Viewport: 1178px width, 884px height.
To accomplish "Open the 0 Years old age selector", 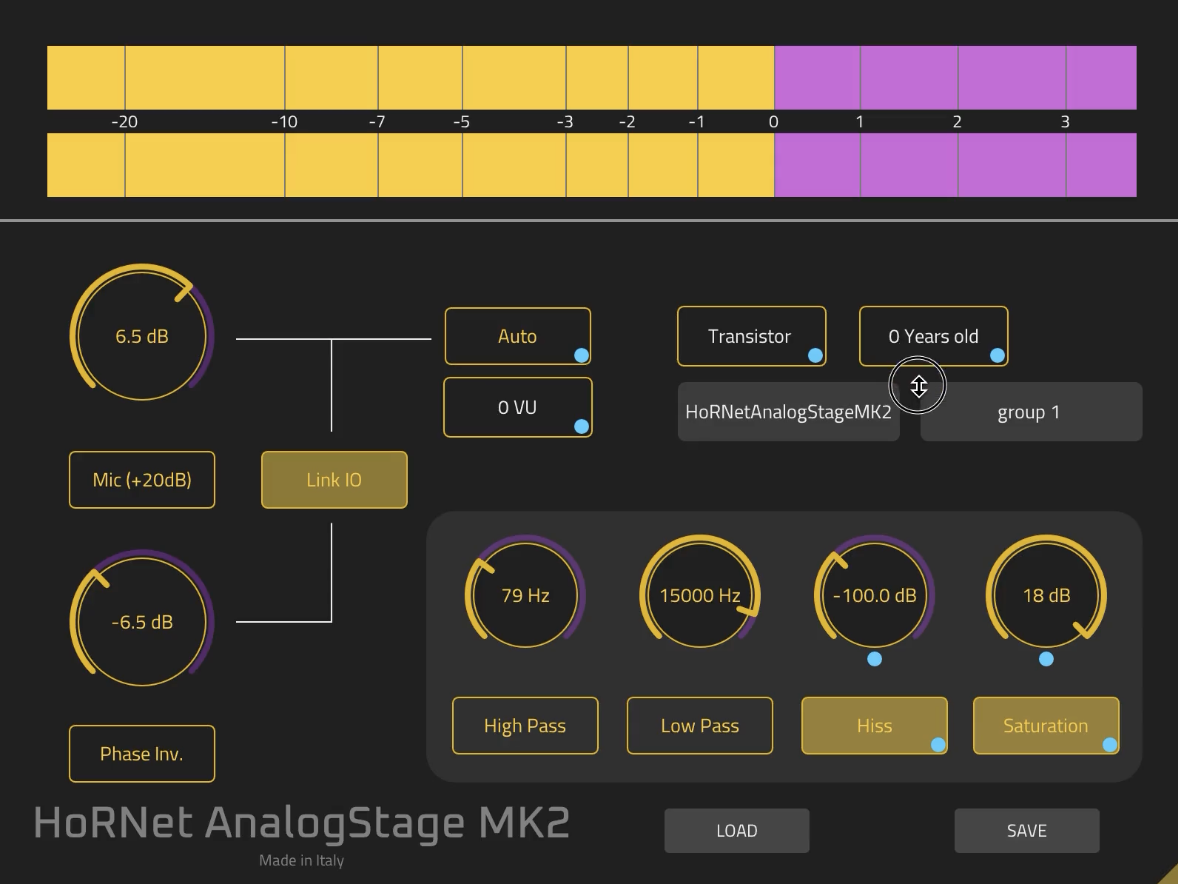I will point(934,336).
